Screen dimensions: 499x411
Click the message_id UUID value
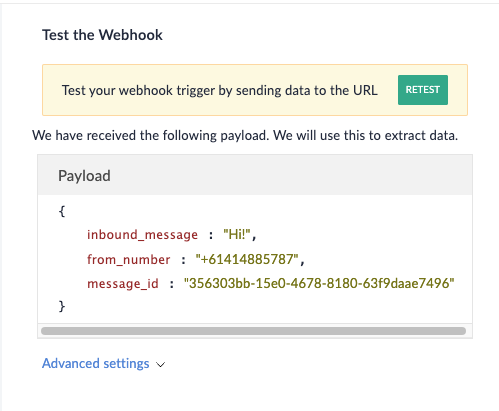pos(319,283)
